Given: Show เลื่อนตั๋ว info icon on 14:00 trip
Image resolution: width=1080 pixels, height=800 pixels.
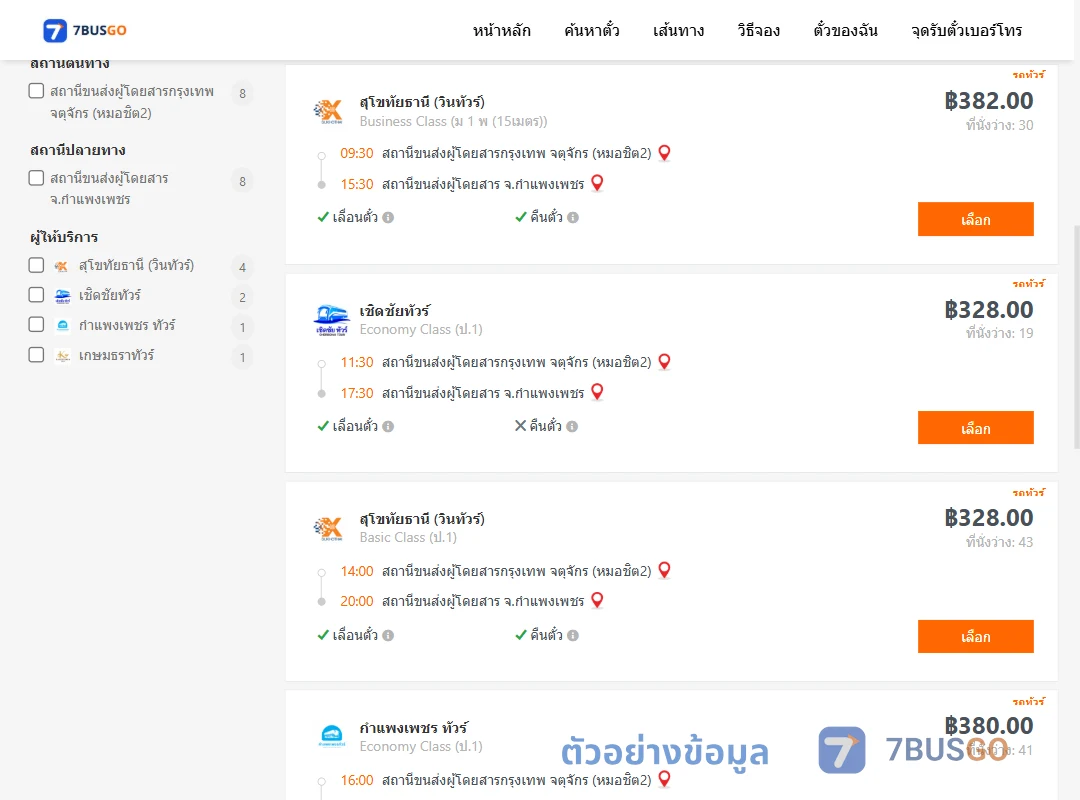Looking at the screenshot, I should [388, 635].
